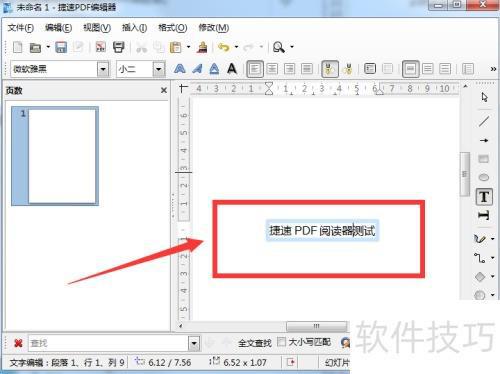Open the 格式(O) menu
Viewport: 500px width, 374px height.
(173, 28)
